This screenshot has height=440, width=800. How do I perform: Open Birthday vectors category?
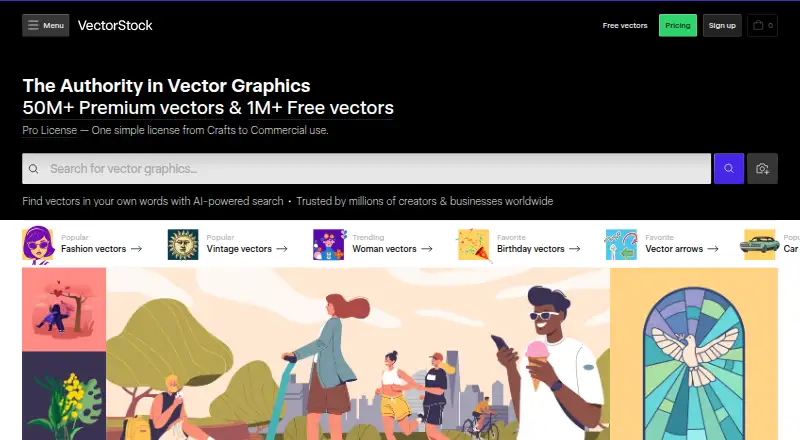[x=531, y=249]
